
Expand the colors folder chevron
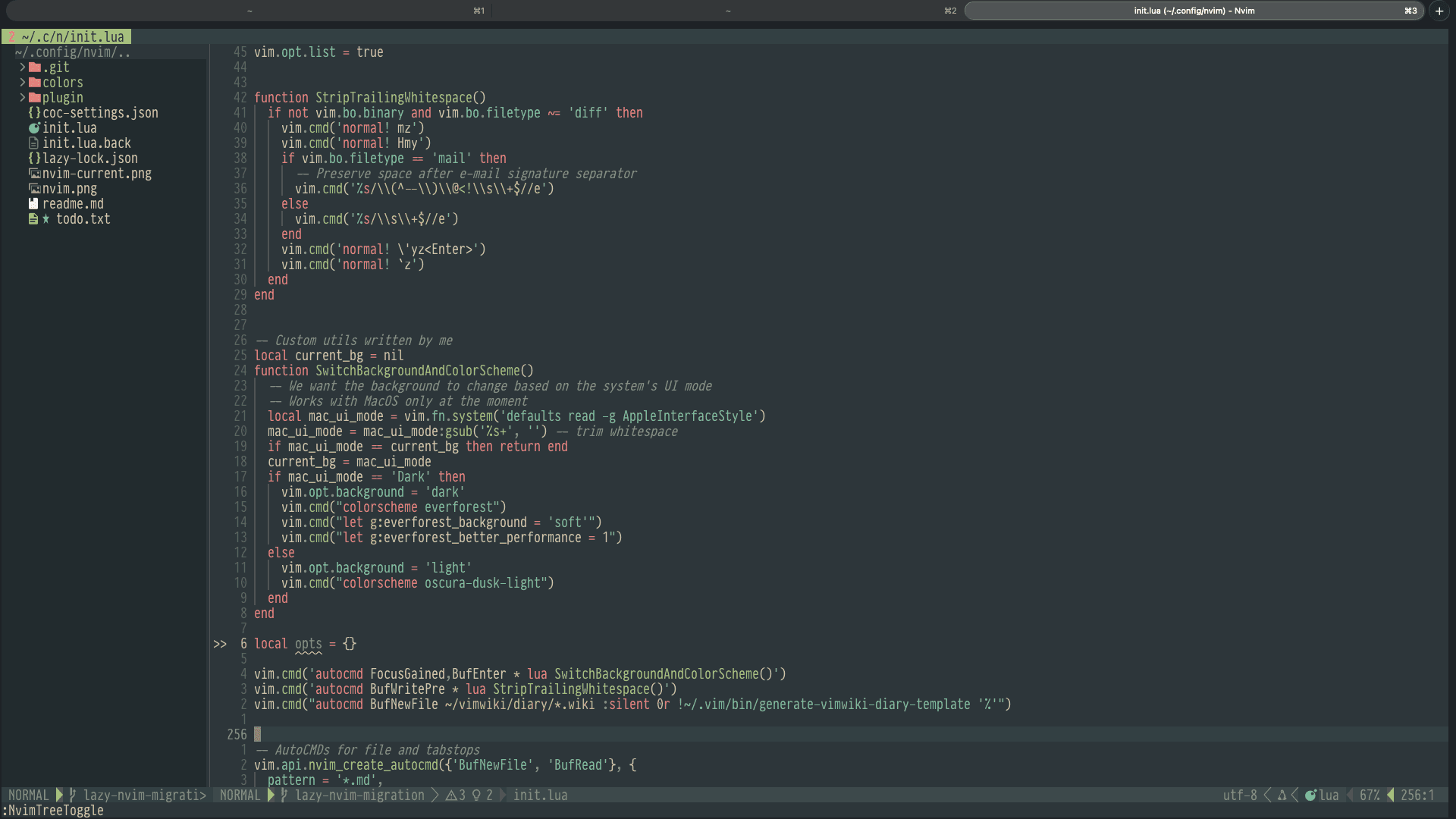(x=23, y=83)
